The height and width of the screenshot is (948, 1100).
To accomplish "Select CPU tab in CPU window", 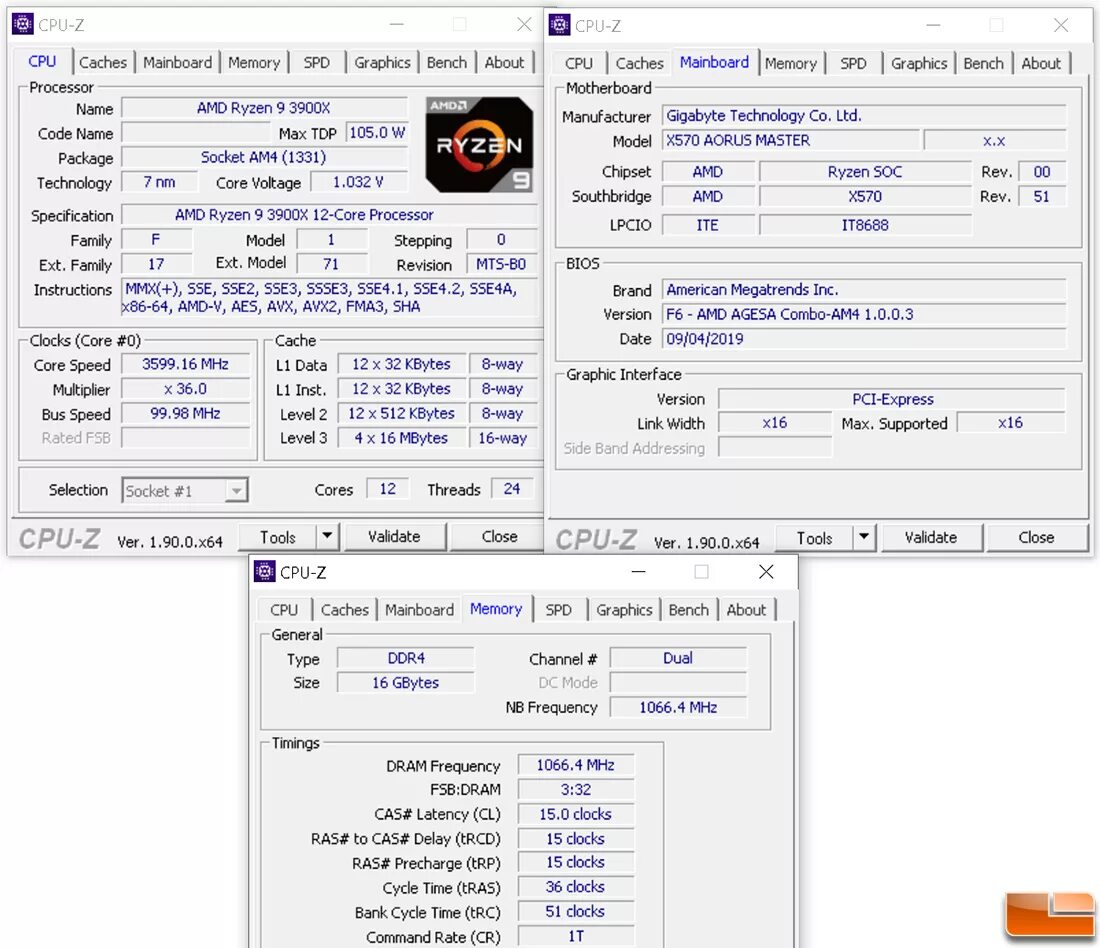I will pyautogui.click(x=42, y=61).
